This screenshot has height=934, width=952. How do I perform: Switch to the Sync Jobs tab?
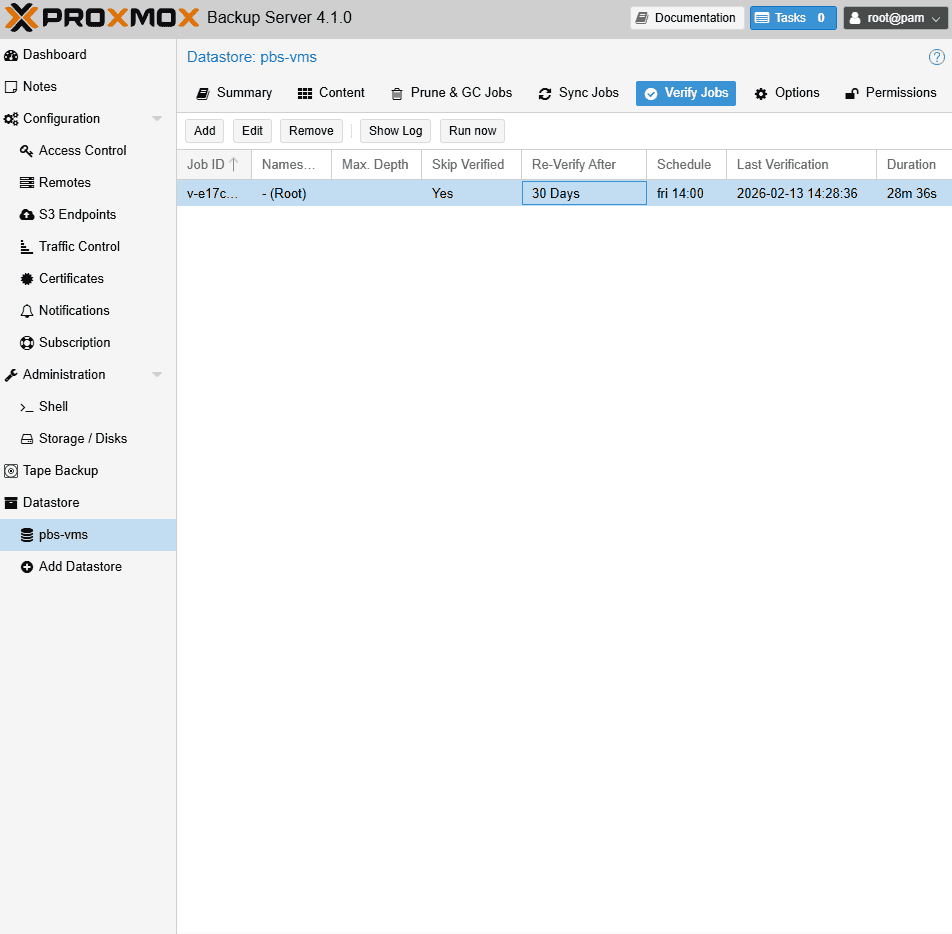tap(578, 93)
